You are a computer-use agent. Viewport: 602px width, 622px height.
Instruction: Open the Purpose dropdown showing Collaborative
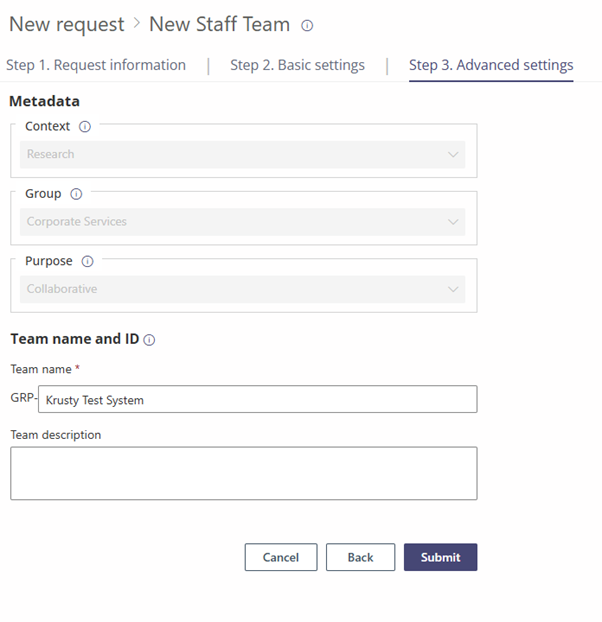click(x=243, y=290)
